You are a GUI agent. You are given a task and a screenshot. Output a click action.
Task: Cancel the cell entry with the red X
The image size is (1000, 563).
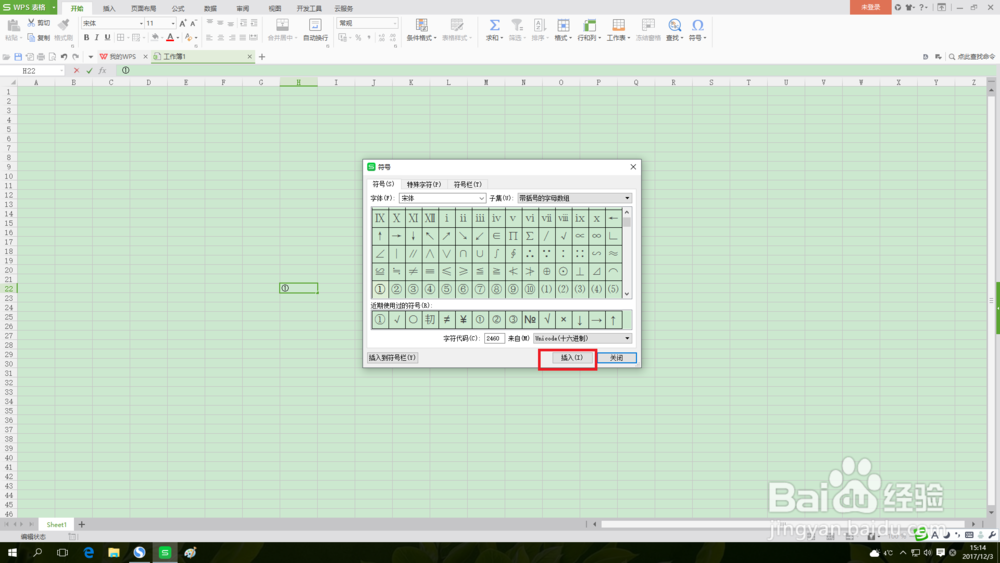pos(77,71)
